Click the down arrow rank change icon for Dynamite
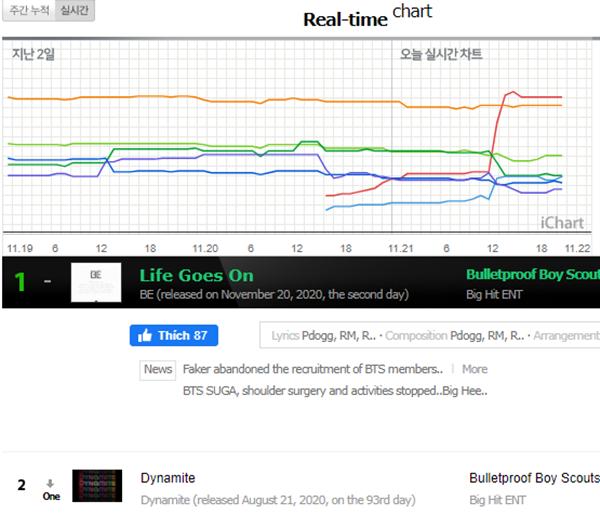The height and width of the screenshot is (514, 600). (x=50, y=484)
